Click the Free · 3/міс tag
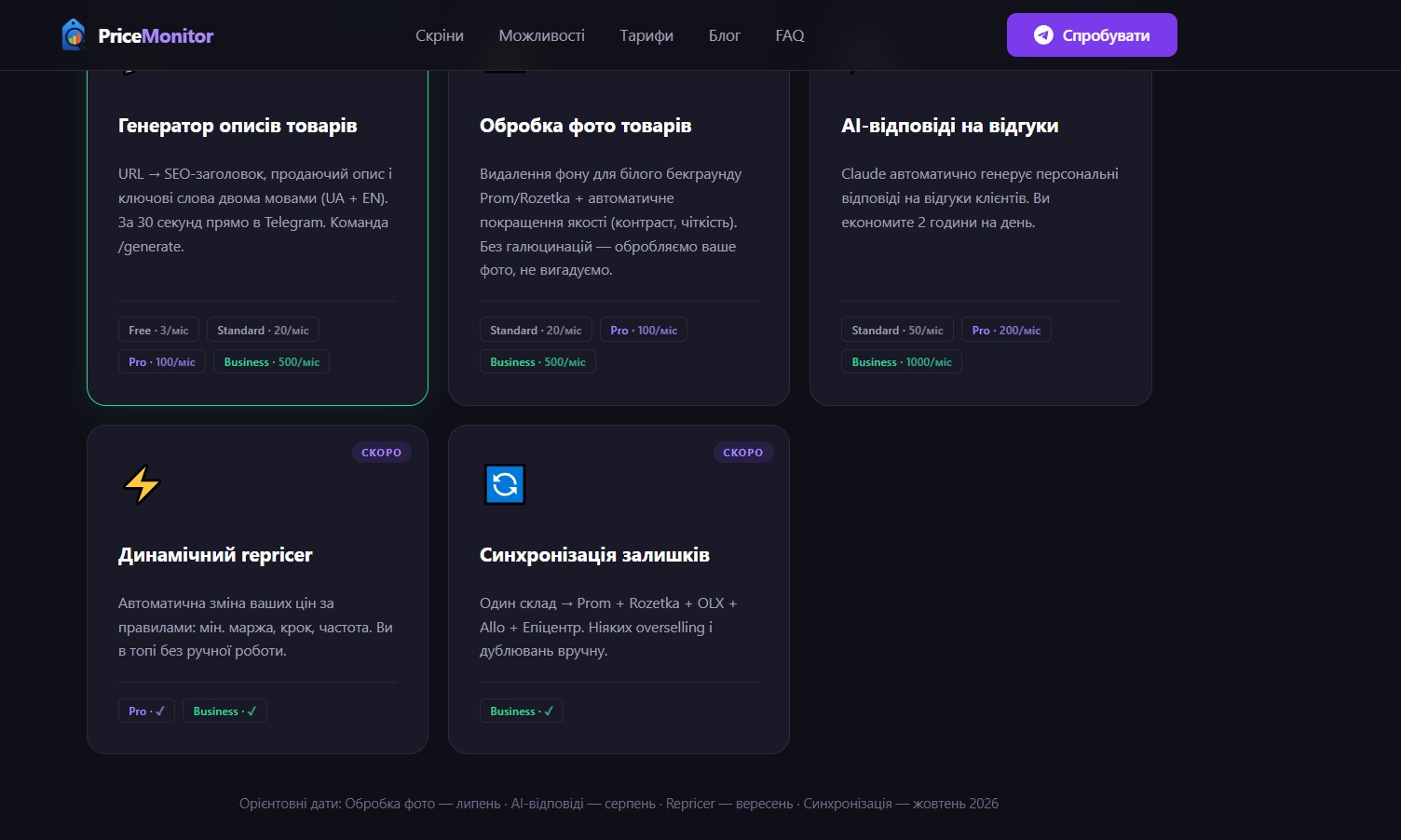Image resolution: width=1401 pixels, height=840 pixels. (158, 331)
